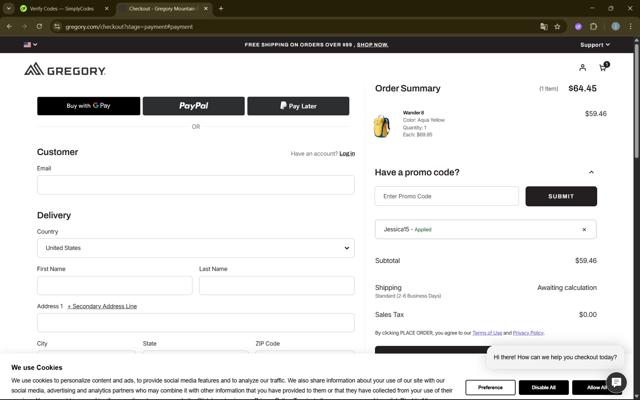Screen dimensions: 640x400
Task: Expand the Support menu
Action: [x=595, y=45]
